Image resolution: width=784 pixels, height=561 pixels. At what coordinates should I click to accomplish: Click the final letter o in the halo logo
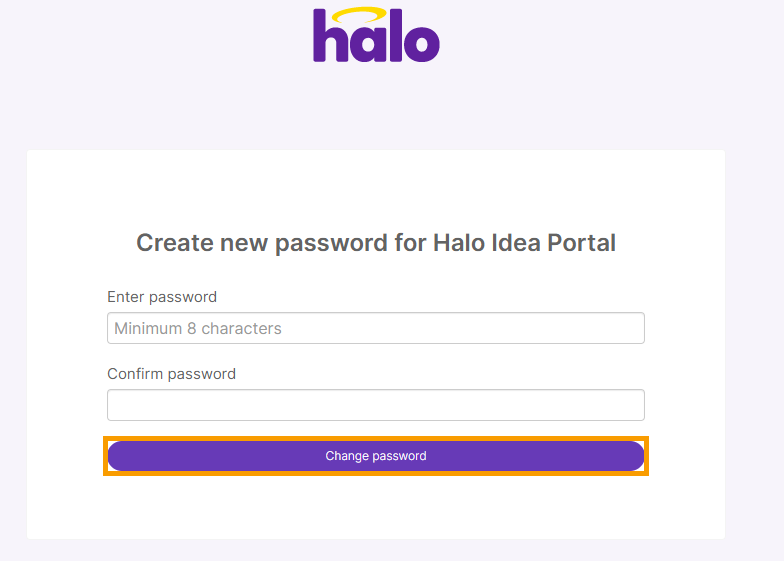[422, 43]
